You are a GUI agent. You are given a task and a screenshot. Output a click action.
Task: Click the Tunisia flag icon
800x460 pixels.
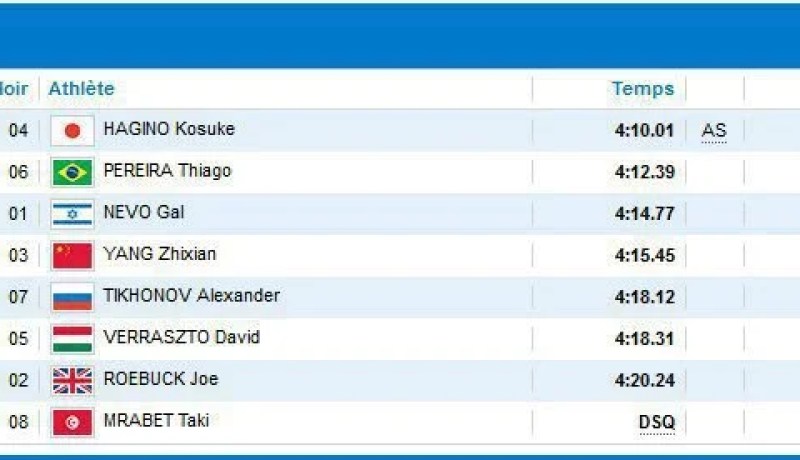pyautogui.click(x=72, y=422)
